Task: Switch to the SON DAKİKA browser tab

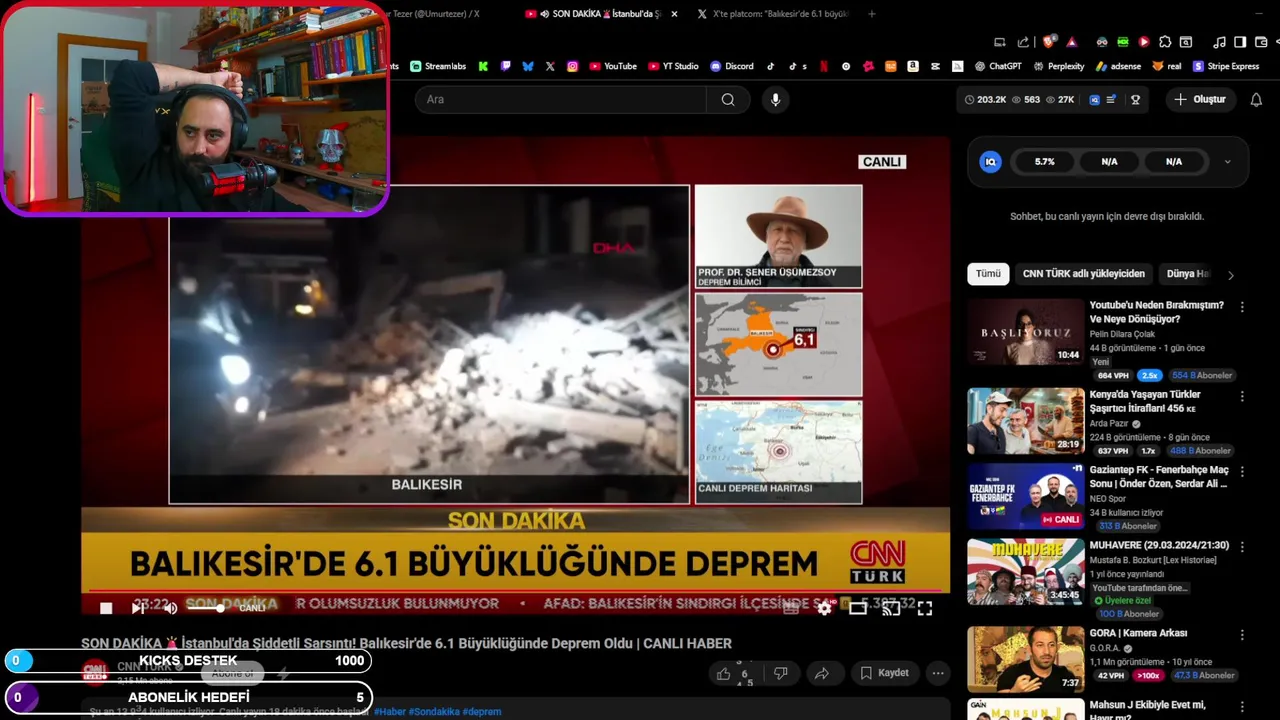Action: pos(600,14)
